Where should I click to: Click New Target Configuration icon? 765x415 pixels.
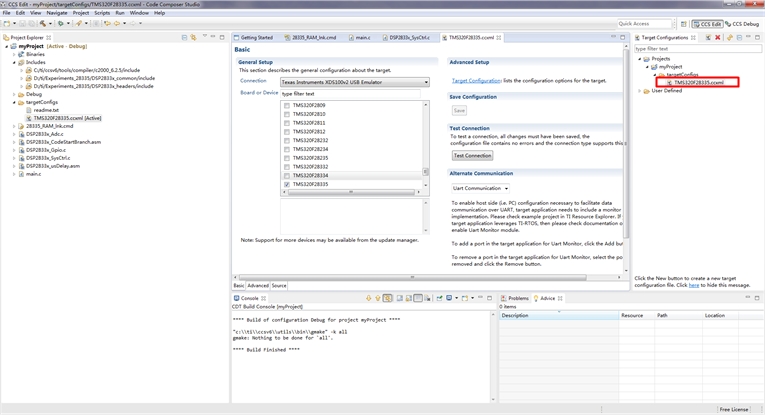pos(708,38)
